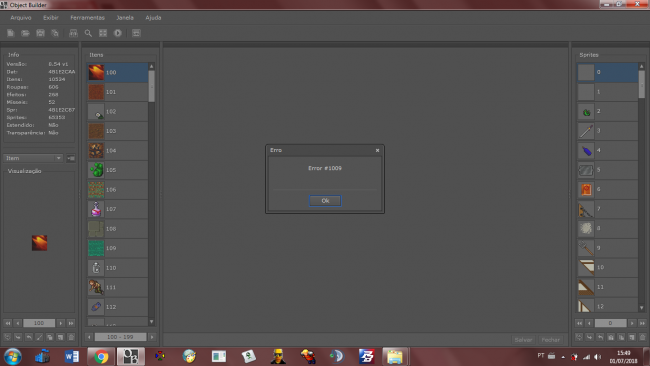This screenshot has width=650, height=366.
Task: Click the floppy-disk Compile toolbar icon
Action: 40,33
